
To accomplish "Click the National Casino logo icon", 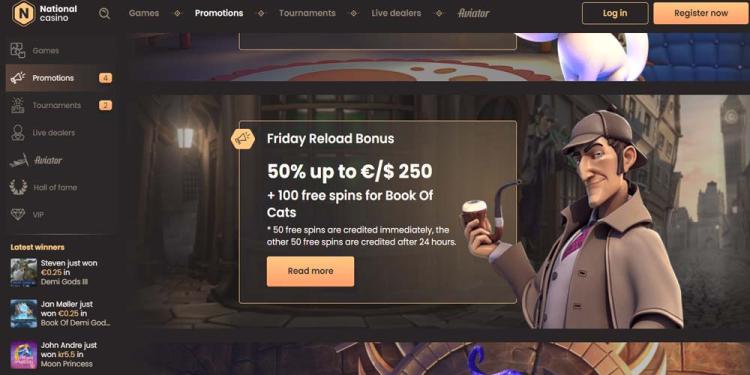I will point(23,13).
